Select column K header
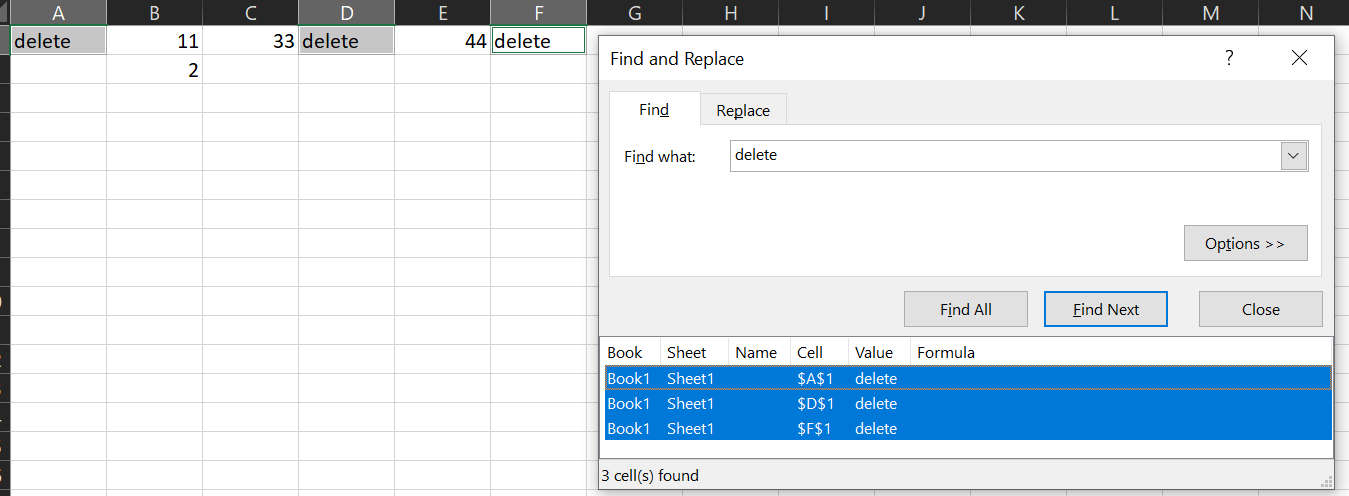 [1018, 13]
